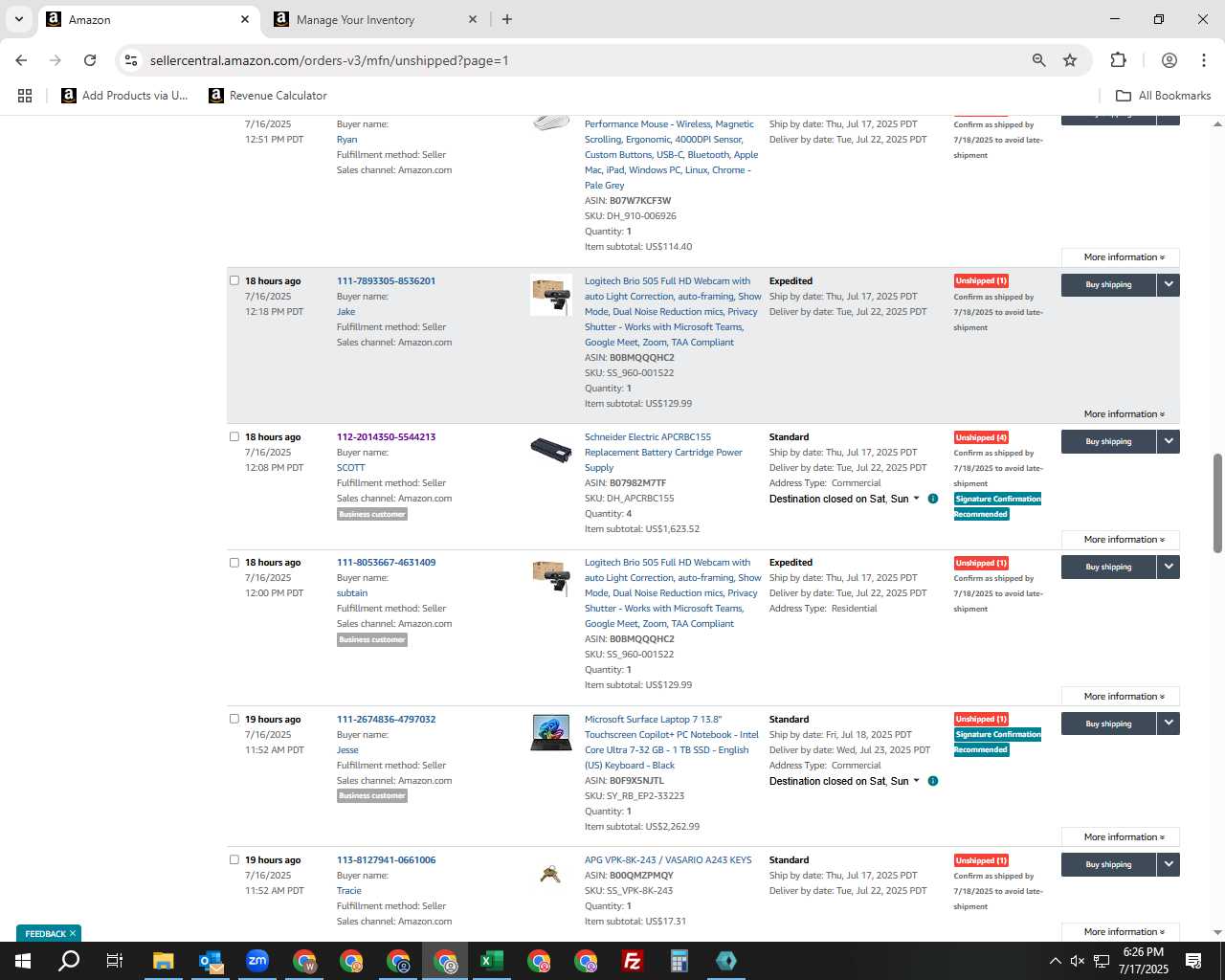Image resolution: width=1225 pixels, height=980 pixels.
Task: Open Microsoft Surface Laptop product thumbnail
Action: 551,733
